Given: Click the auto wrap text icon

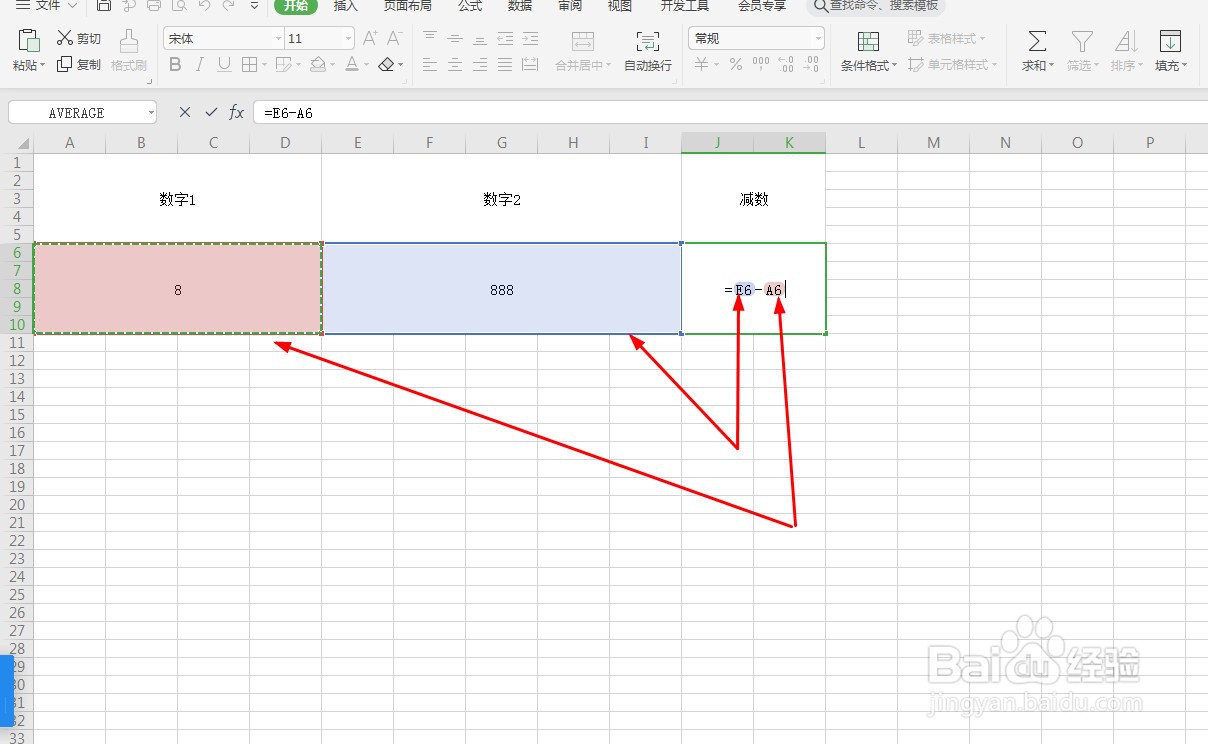Looking at the screenshot, I should [x=648, y=41].
